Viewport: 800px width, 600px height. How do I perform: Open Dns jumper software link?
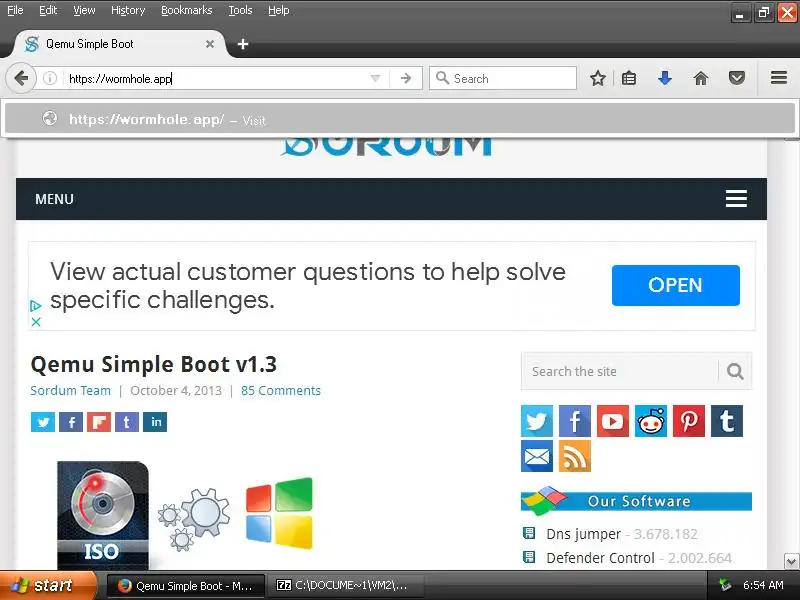583,534
